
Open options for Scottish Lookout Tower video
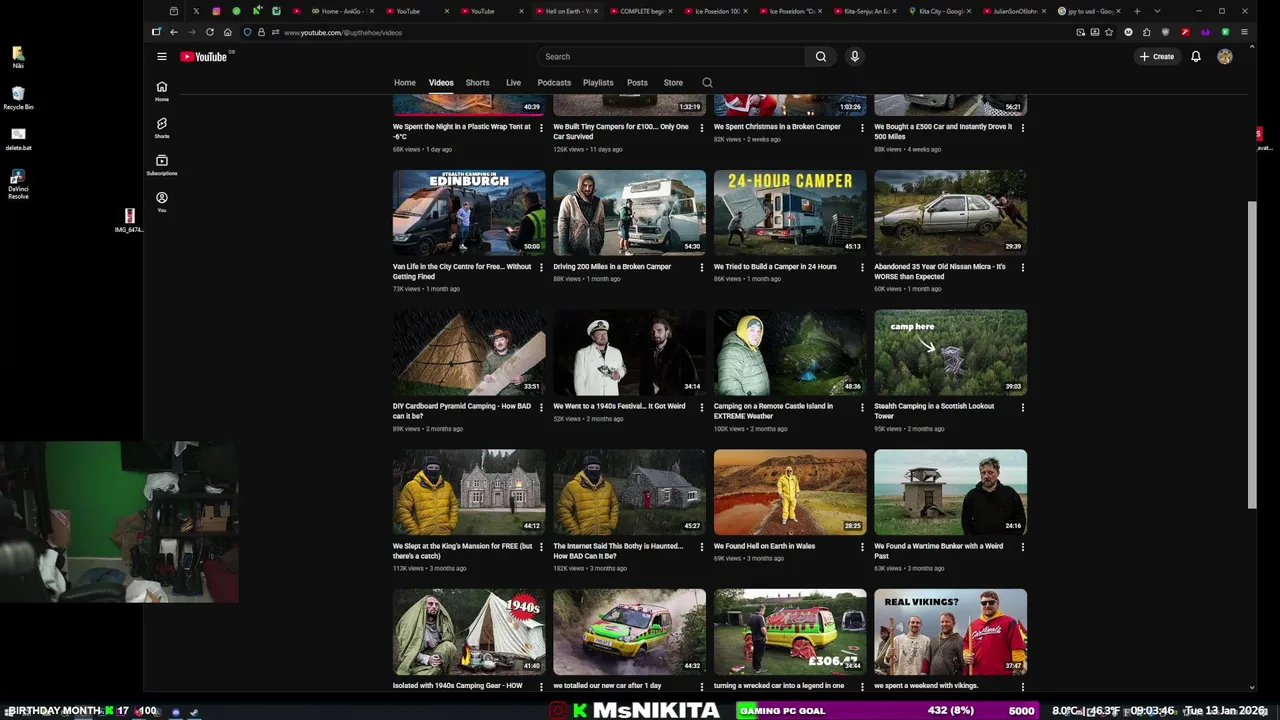click(1022, 408)
